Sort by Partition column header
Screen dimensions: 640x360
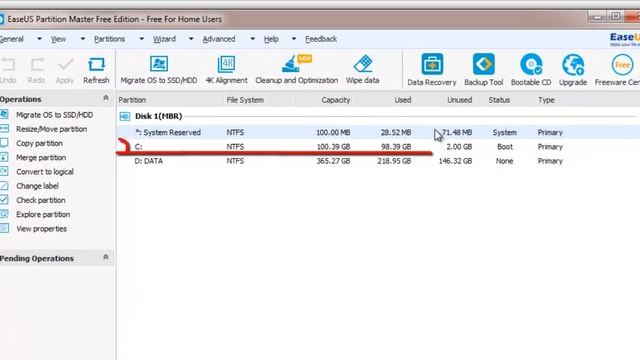132,100
